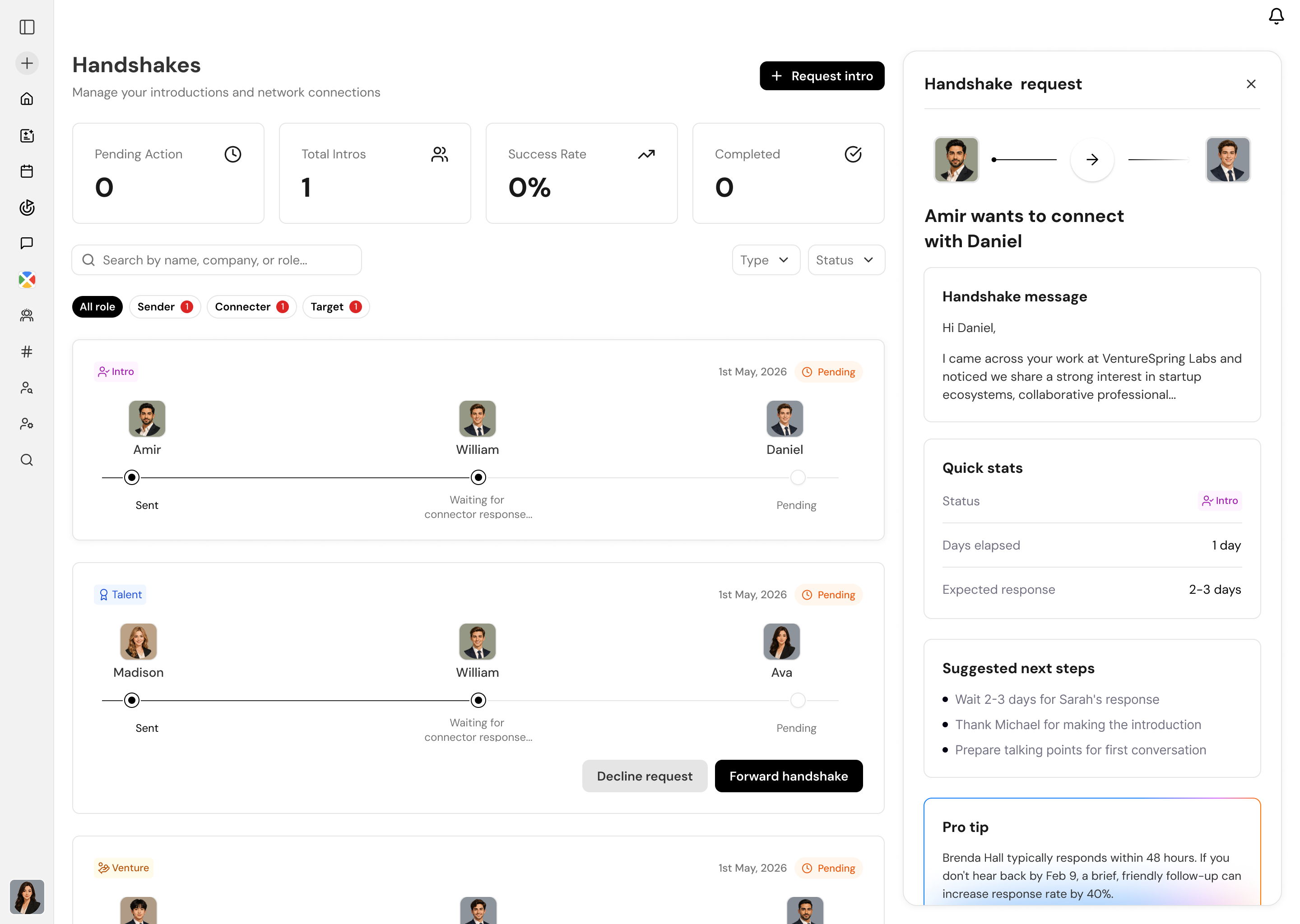Click the Talent tag on second card
Screen dimensions: 1300x924
pyautogui.click(x=120, y=595)
